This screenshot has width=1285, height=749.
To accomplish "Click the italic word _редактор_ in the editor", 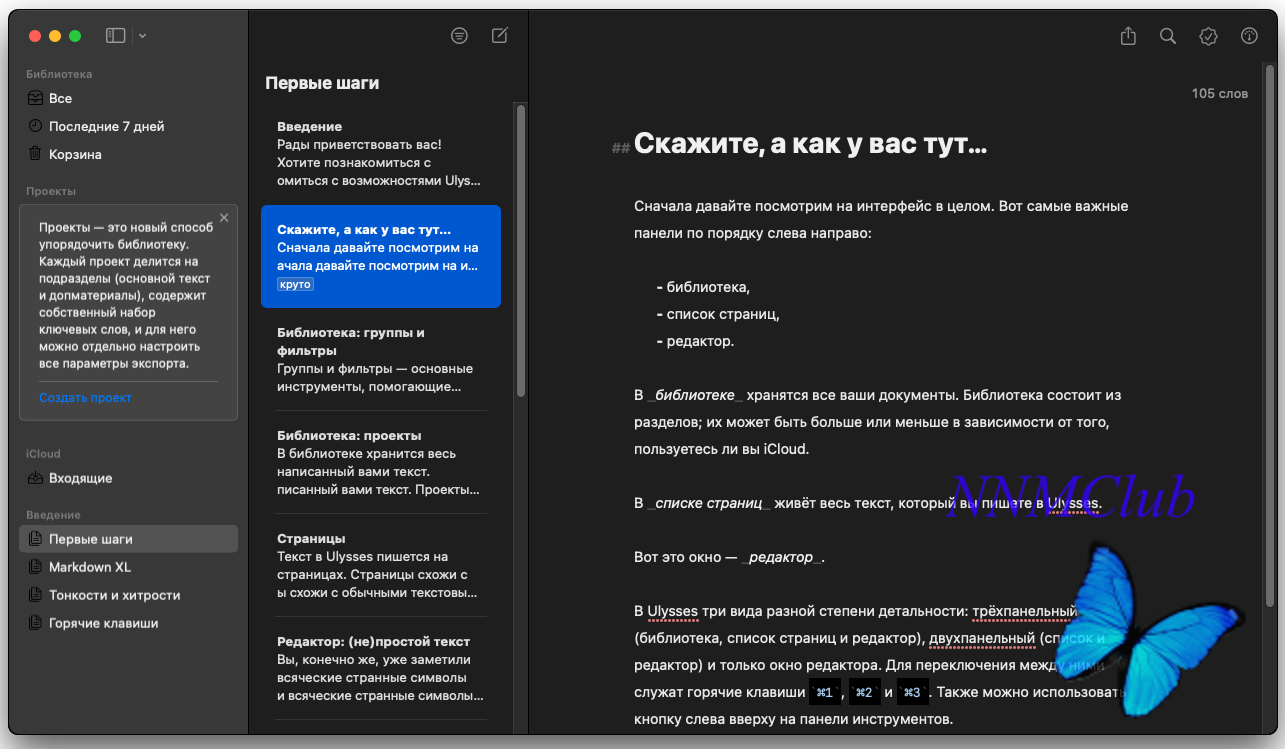I will pos(782,557).
